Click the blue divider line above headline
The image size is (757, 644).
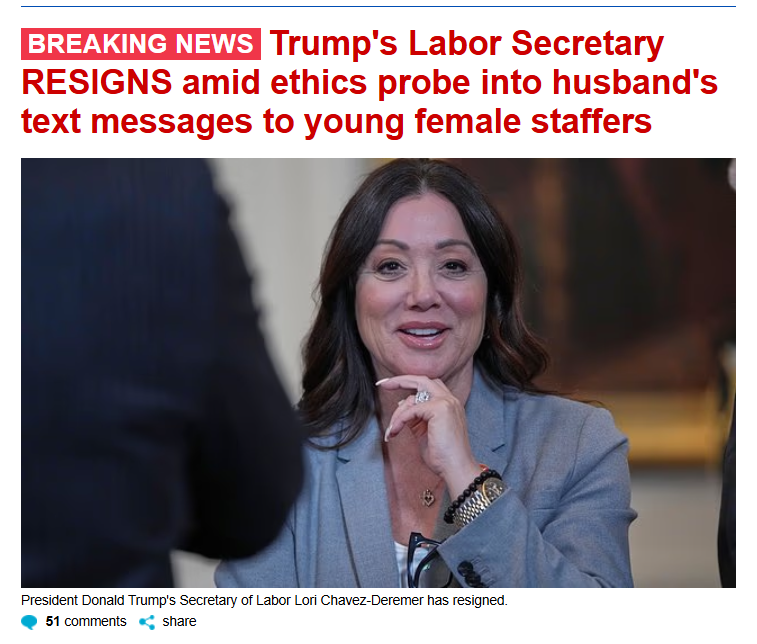click(x=378, y=7)
